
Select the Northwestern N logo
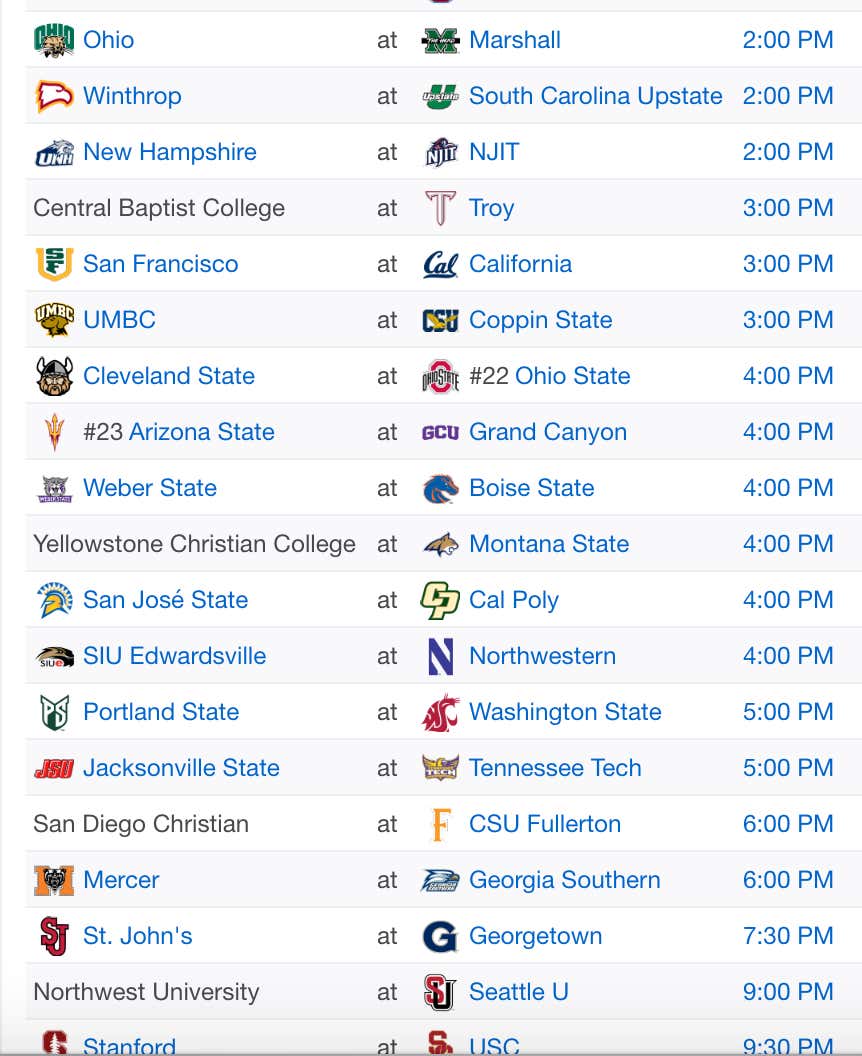point(440,657)
